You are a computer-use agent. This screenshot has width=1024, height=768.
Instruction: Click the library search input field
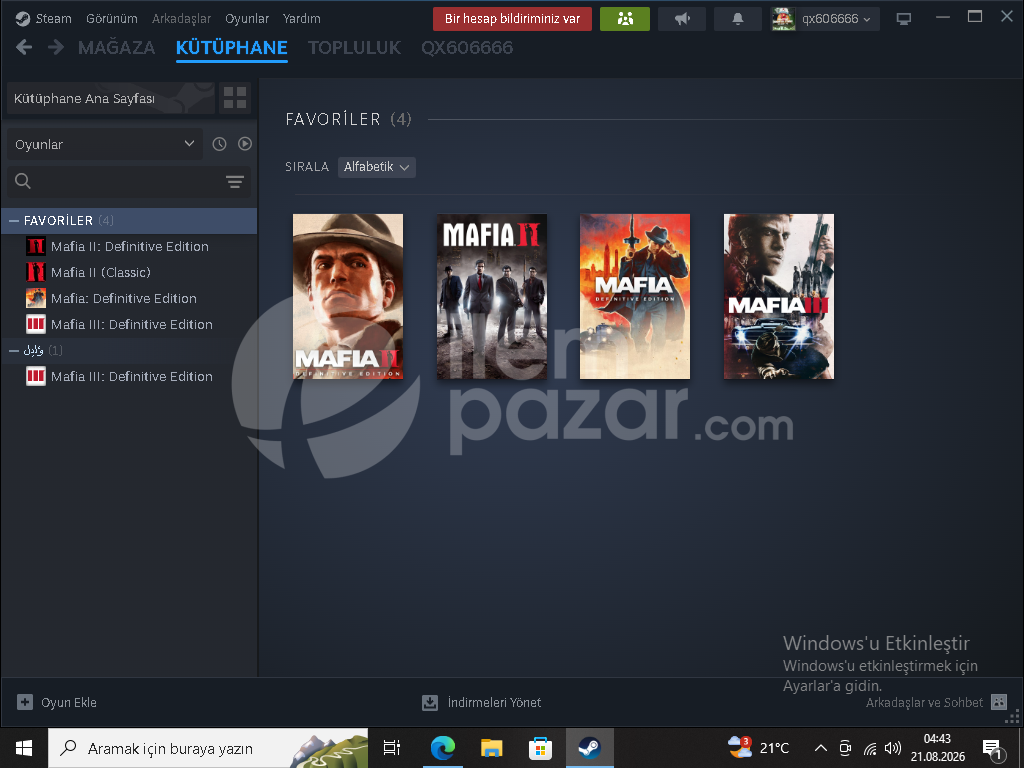click(127, 182)
